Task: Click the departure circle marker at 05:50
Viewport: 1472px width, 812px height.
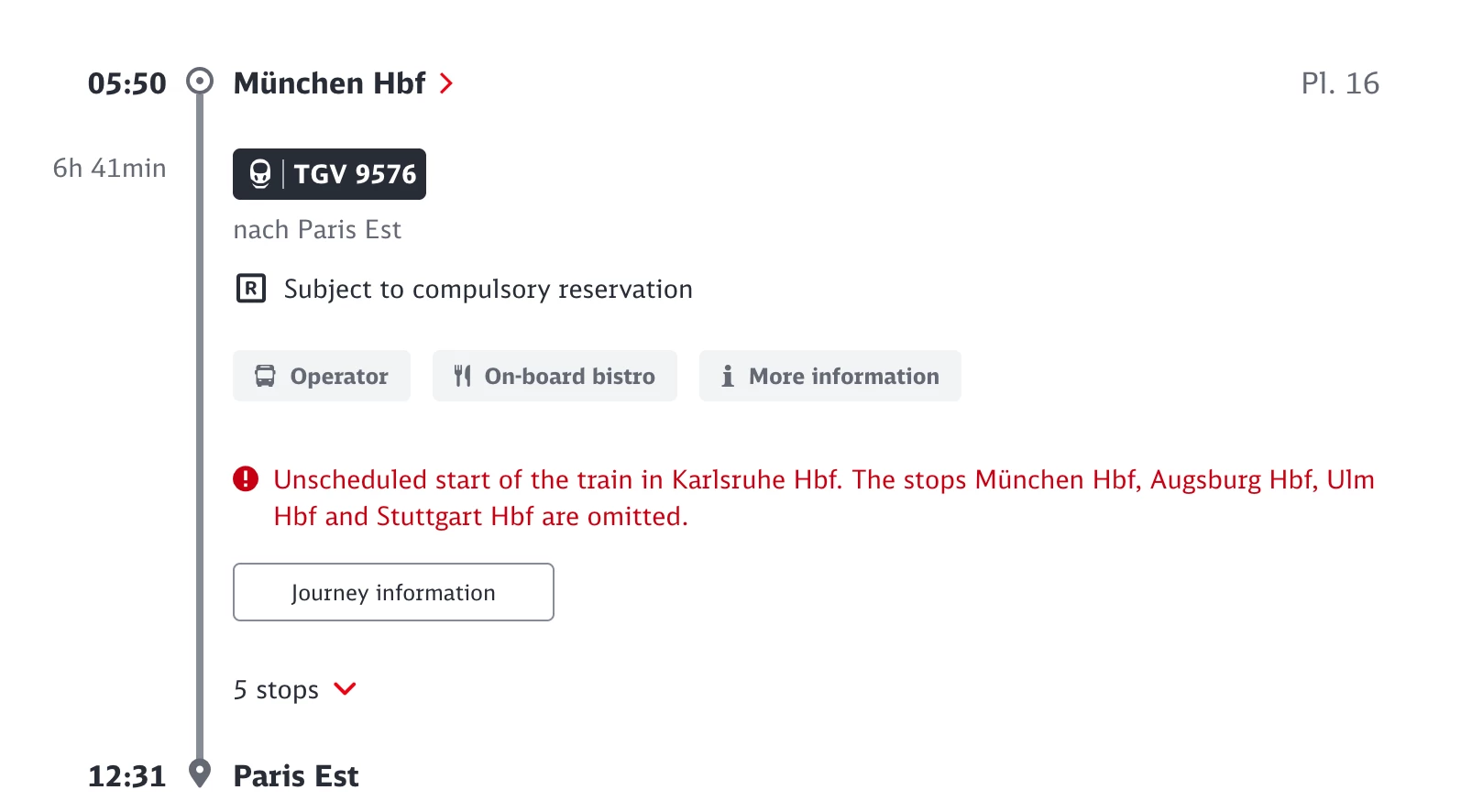Action: (x=200, y=82)
